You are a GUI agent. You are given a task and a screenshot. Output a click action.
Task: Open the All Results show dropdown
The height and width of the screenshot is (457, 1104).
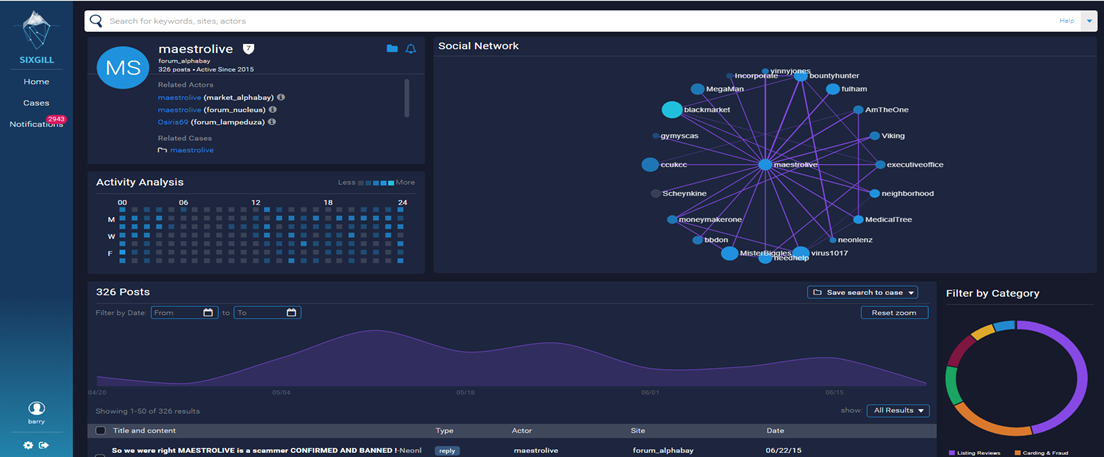(898, 411)
